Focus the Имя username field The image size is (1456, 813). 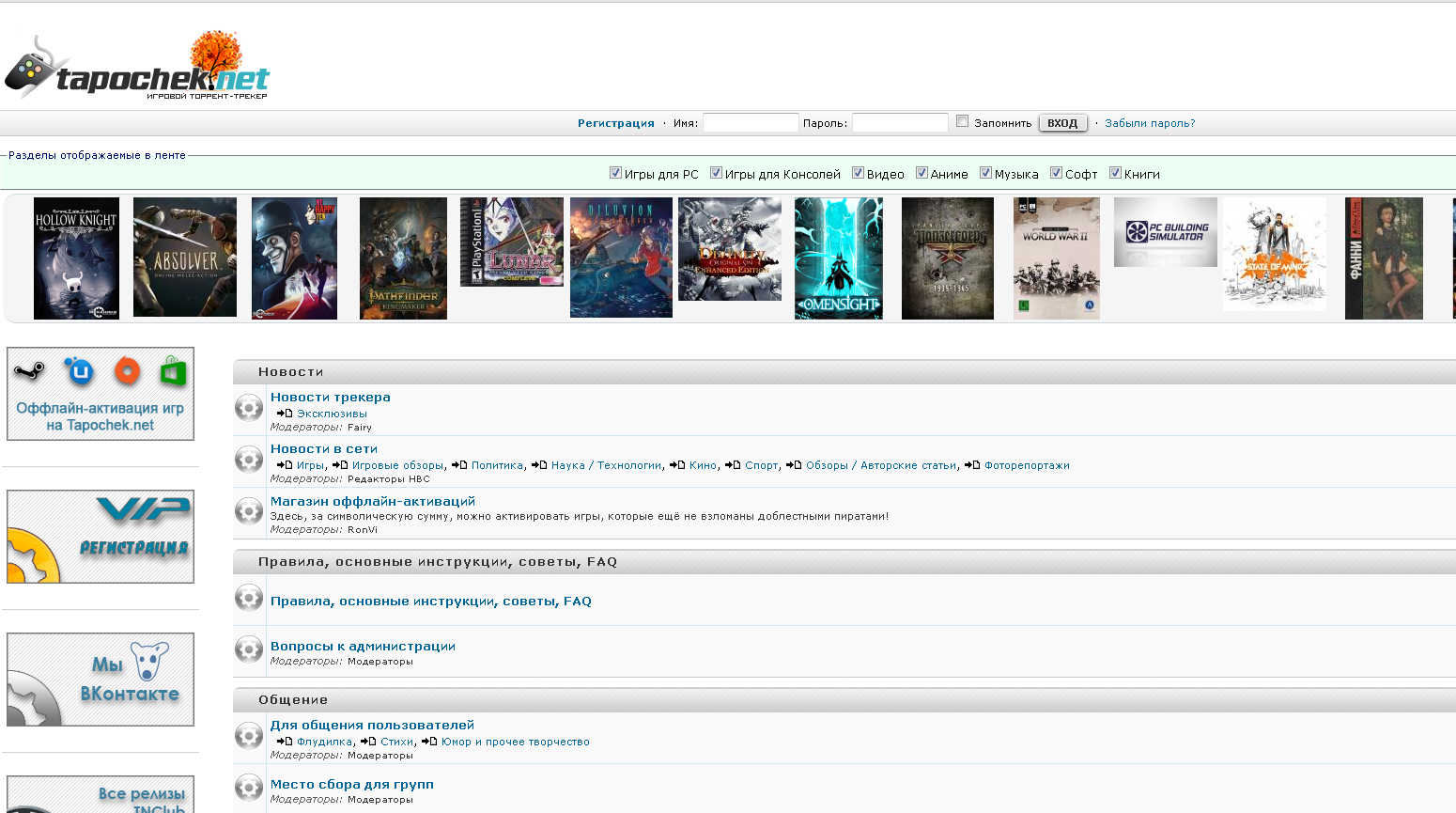click(x=751, y=123)
